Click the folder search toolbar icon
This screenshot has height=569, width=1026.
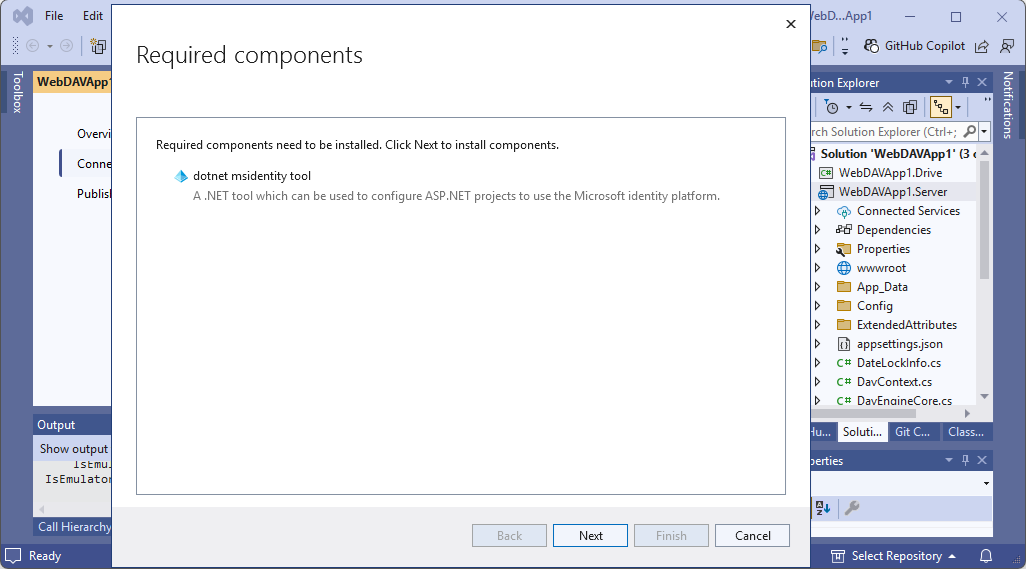819,46
